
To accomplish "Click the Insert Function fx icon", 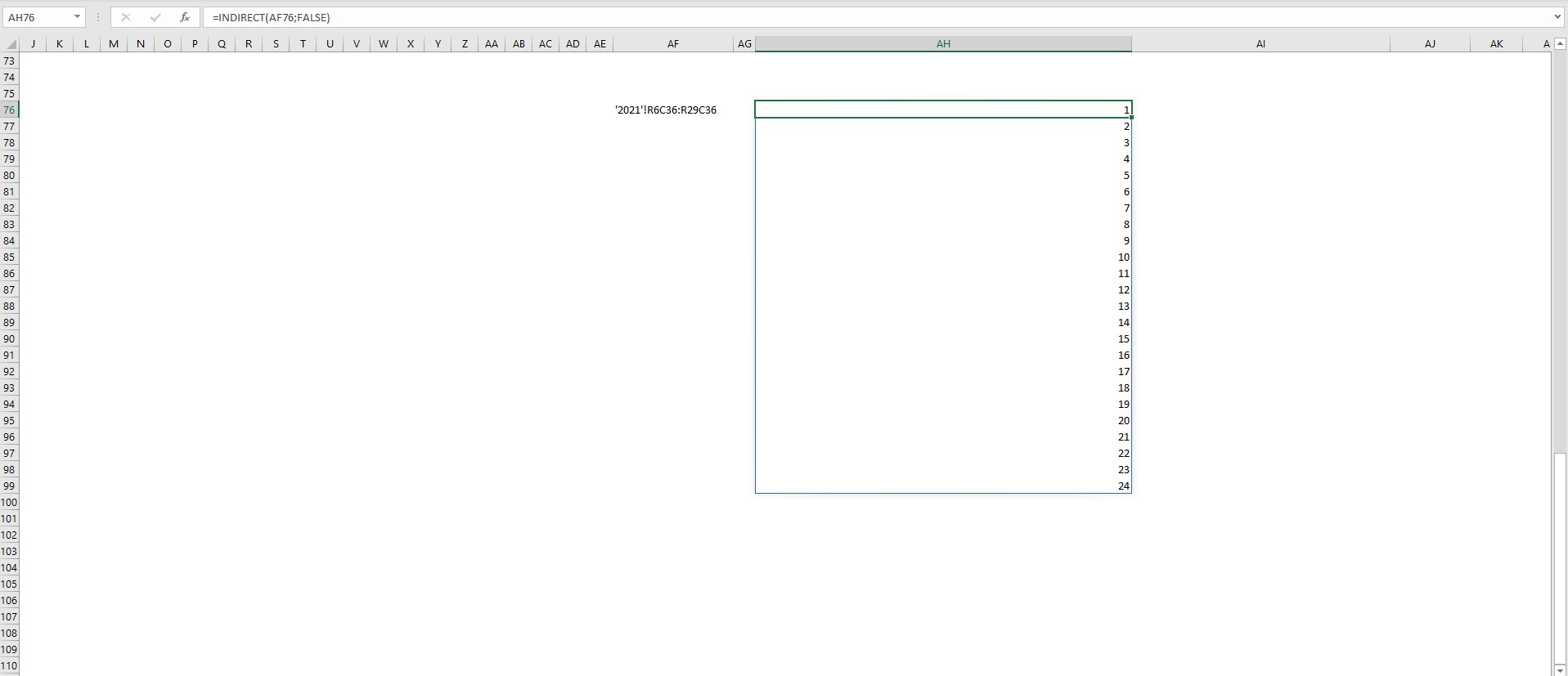I will pyautogui.click(x=185, y=17).
